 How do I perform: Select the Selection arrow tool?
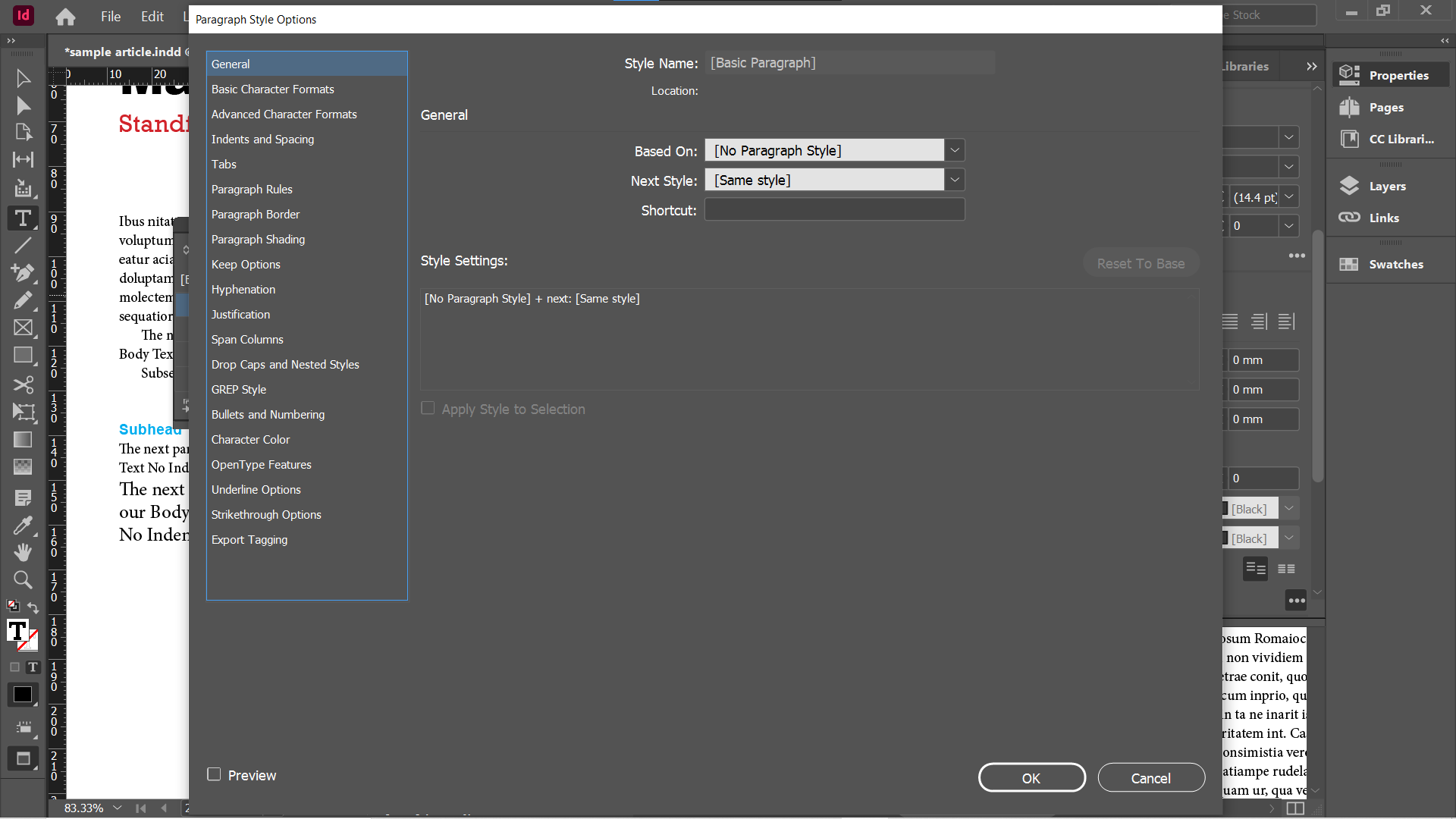(x=23, y=79)
